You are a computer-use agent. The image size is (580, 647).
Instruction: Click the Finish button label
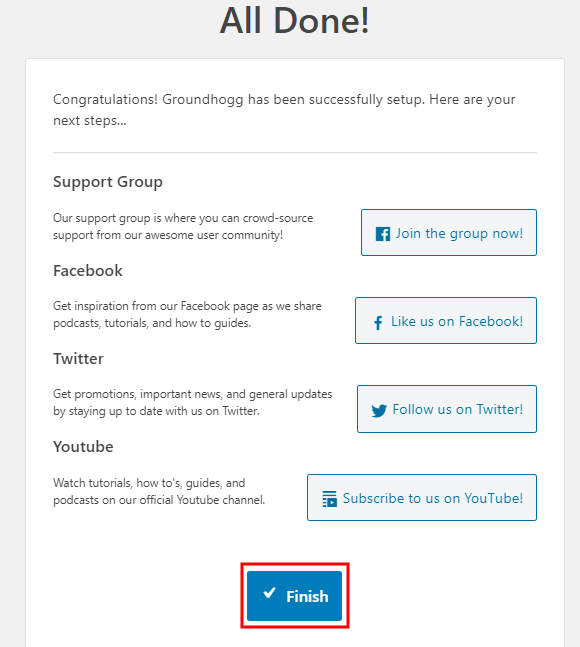(307, 597)
